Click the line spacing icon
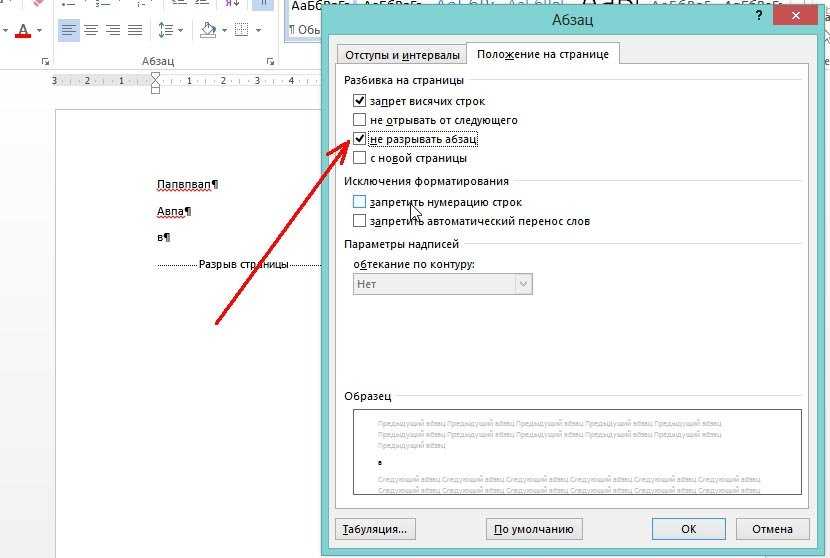 (165, 30)
